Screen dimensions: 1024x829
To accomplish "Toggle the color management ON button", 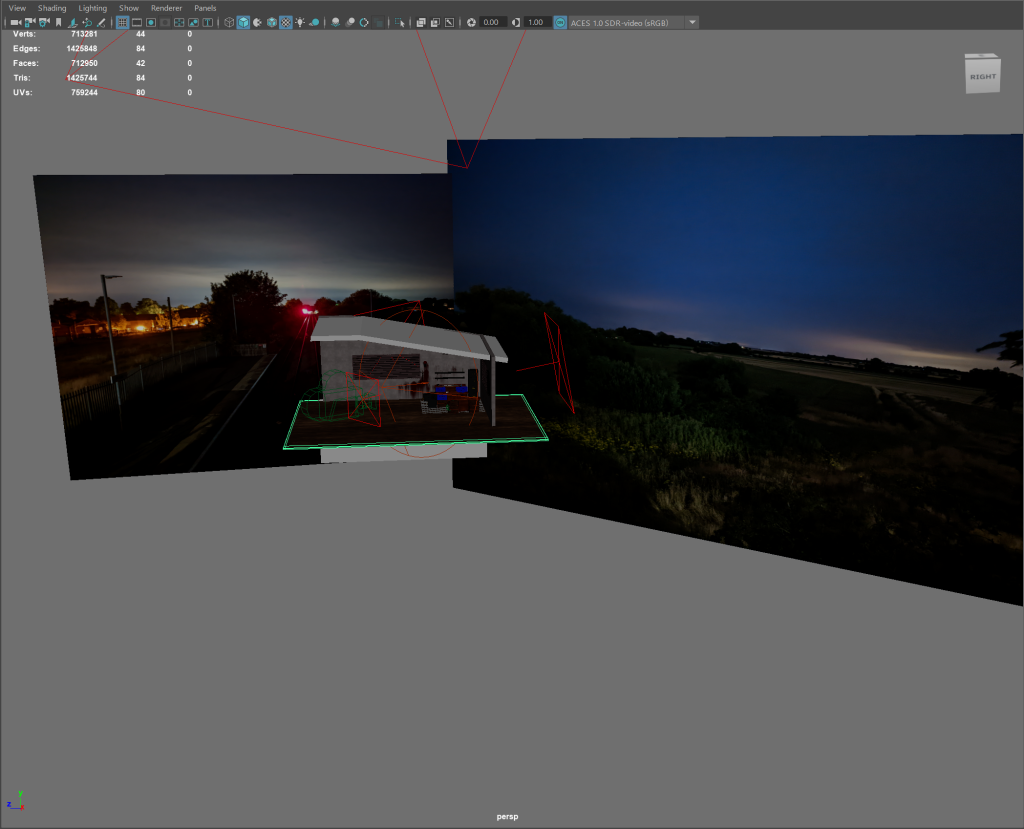I will [560, 22].
